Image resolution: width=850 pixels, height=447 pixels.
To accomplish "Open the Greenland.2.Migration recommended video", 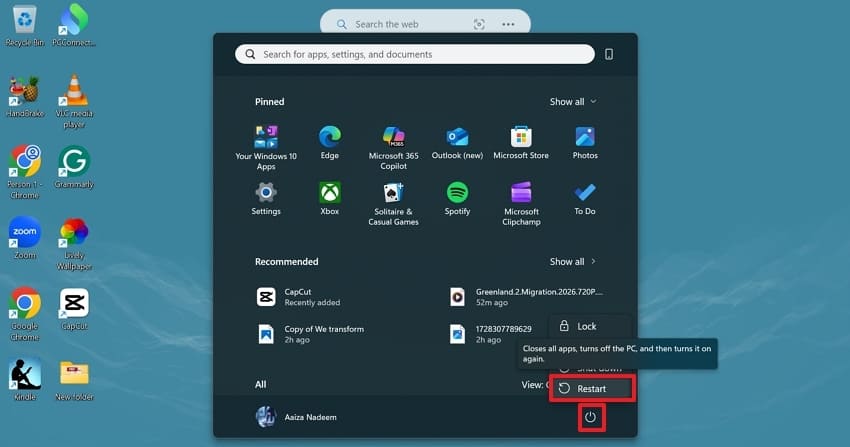I will pos(527,297).
